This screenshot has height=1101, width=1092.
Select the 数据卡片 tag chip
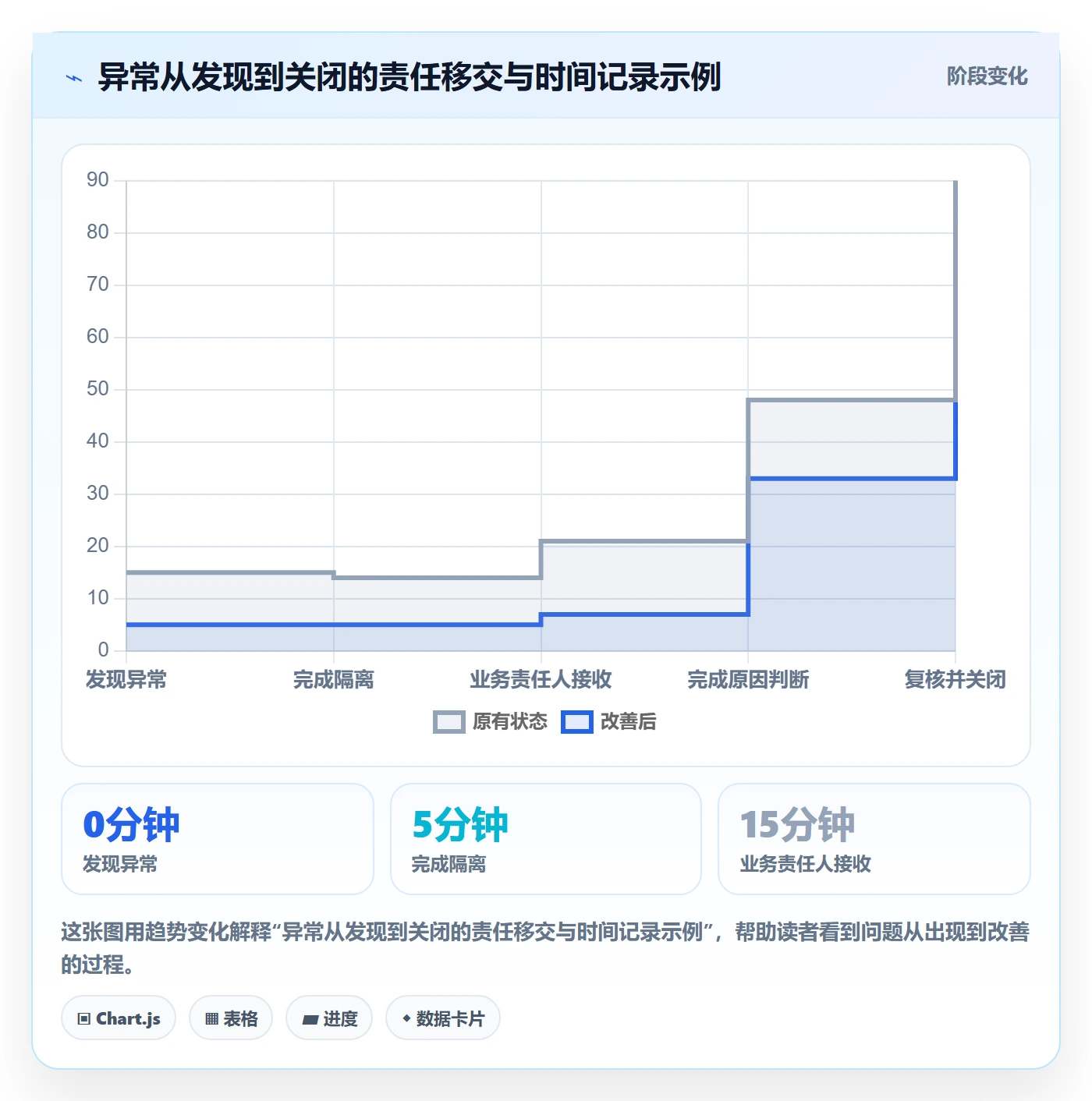[443, 1018]
